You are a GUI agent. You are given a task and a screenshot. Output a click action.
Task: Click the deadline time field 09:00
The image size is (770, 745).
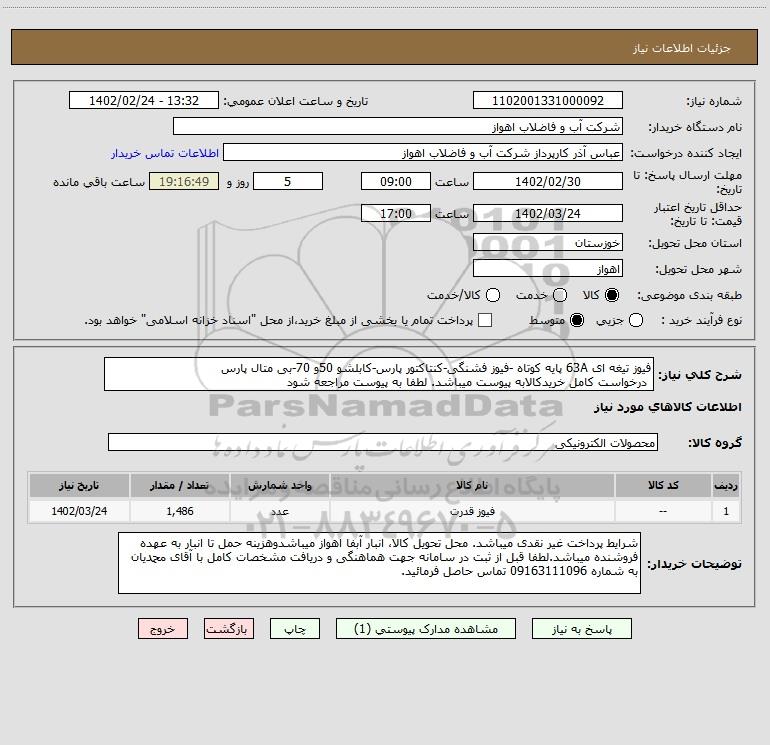coord(396,181)
